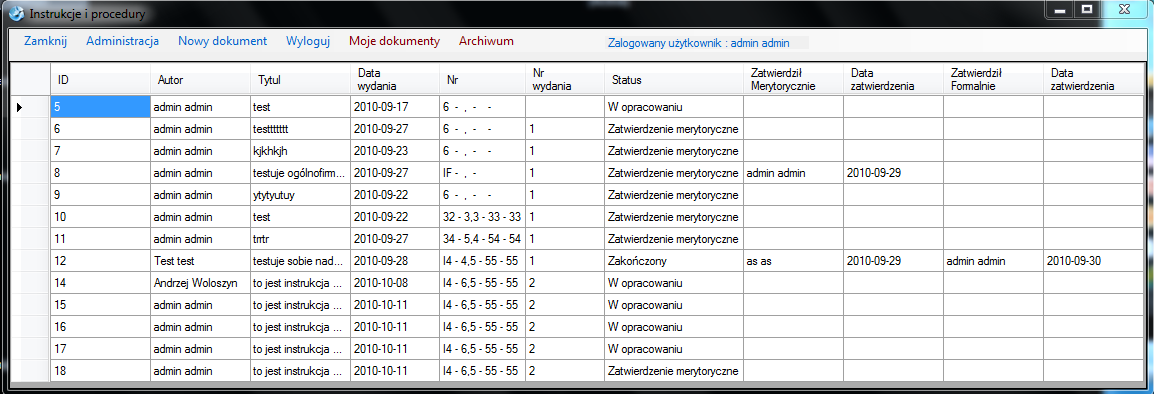Select the ID cell with value 11
1154x394 pixels.
pyautogui.click(x=100, y=239)
